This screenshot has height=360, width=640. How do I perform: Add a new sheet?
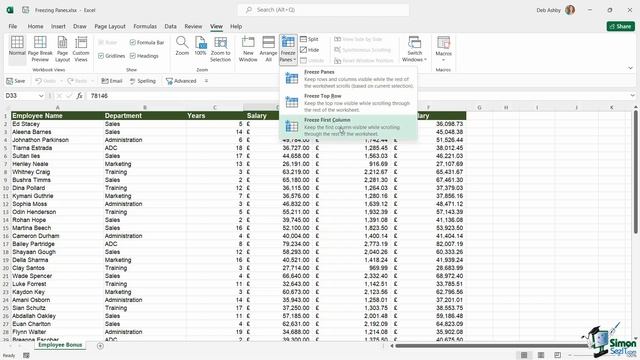[x=100, y=346]
